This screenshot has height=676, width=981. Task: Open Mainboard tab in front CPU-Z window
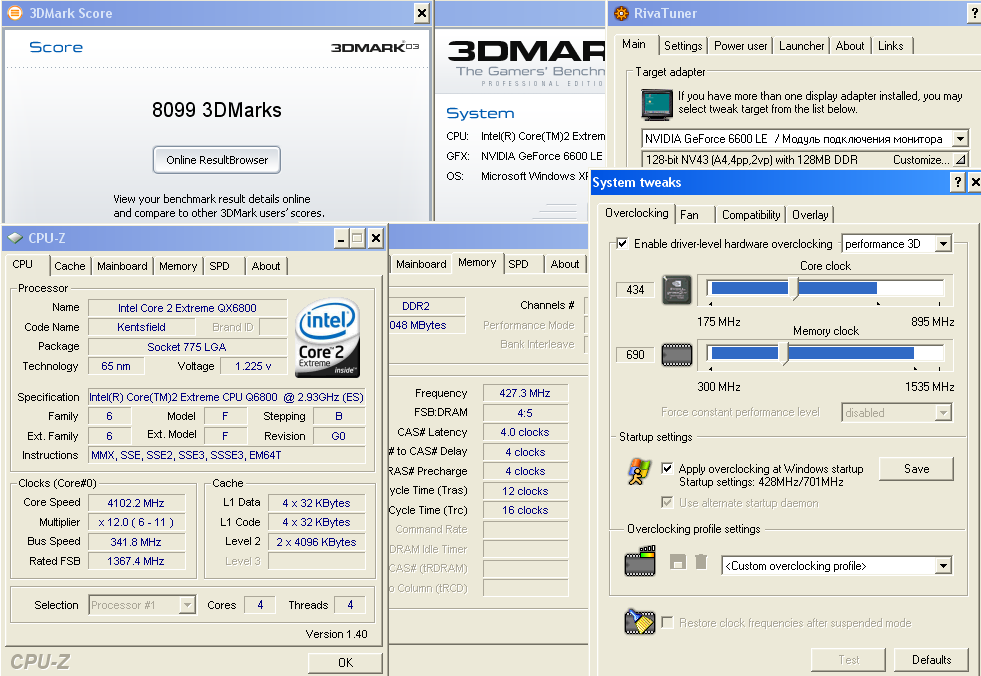coord(122,266)
